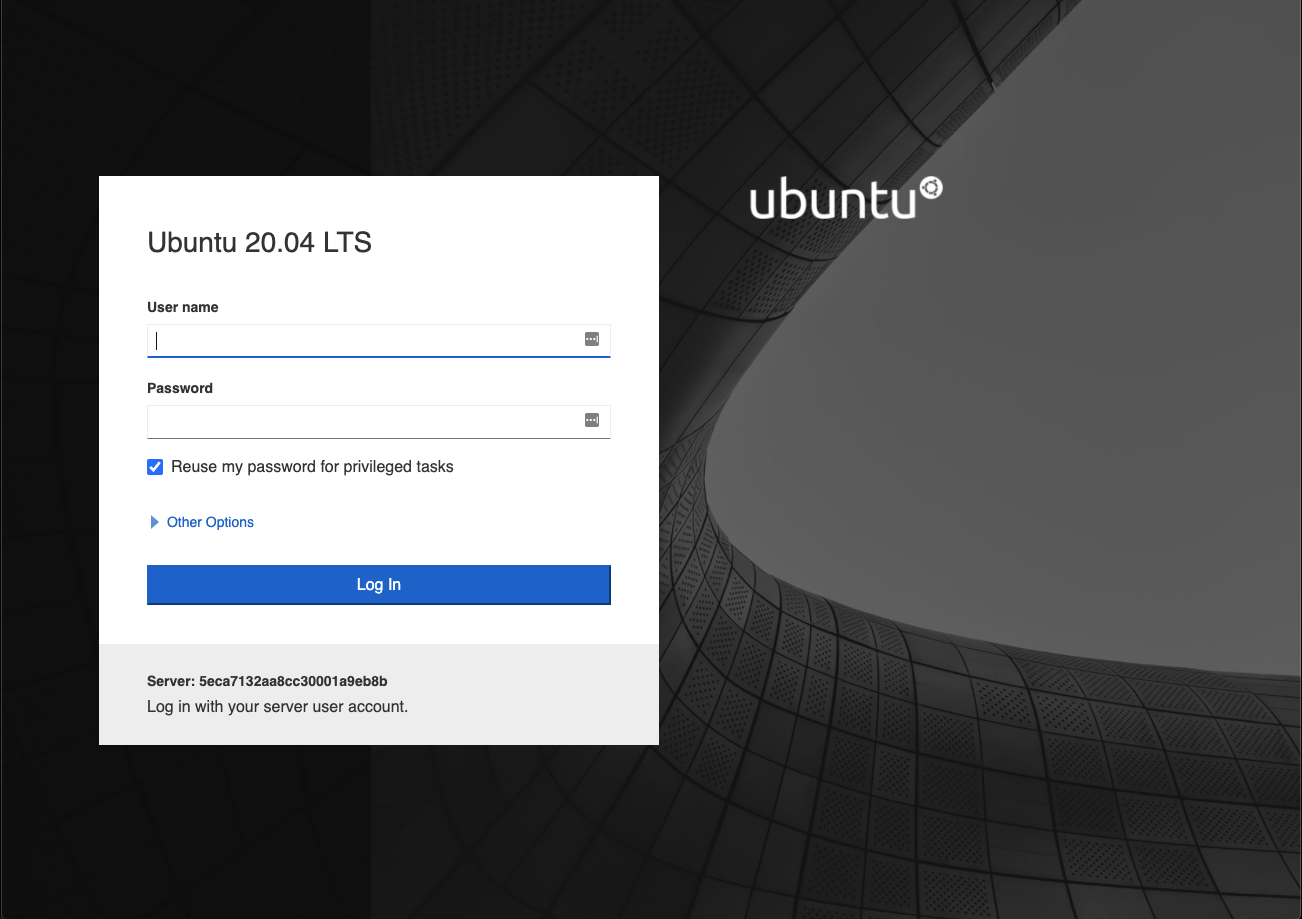
Task: Click 'Reuse my password for privileged tasks' label text
Action: coord(312,467)
